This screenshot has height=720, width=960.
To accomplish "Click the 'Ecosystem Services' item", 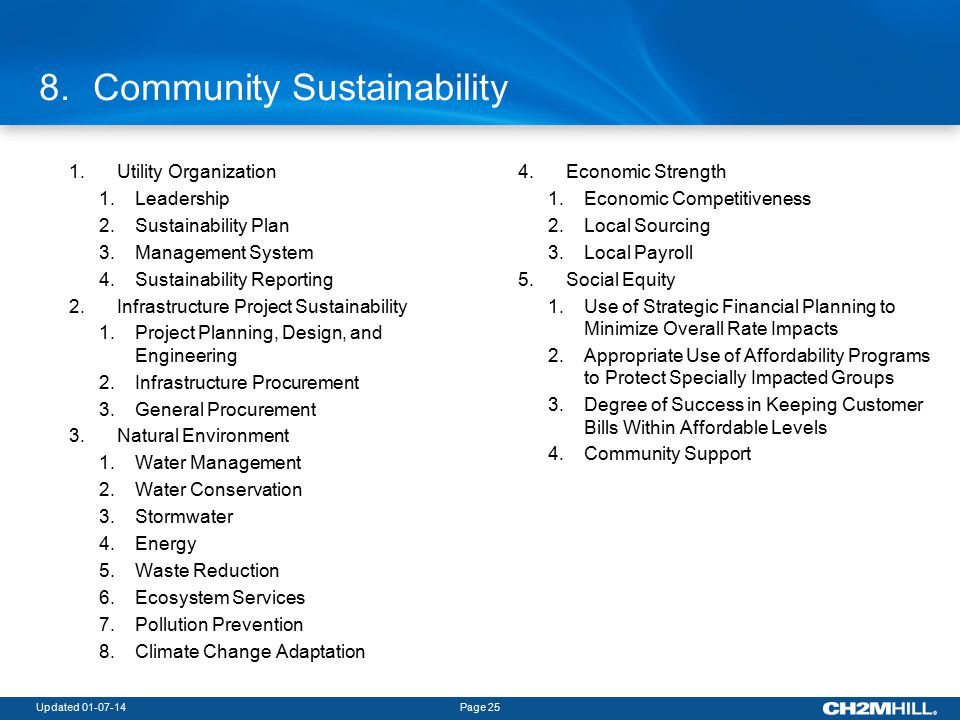I will click(220, 598).
